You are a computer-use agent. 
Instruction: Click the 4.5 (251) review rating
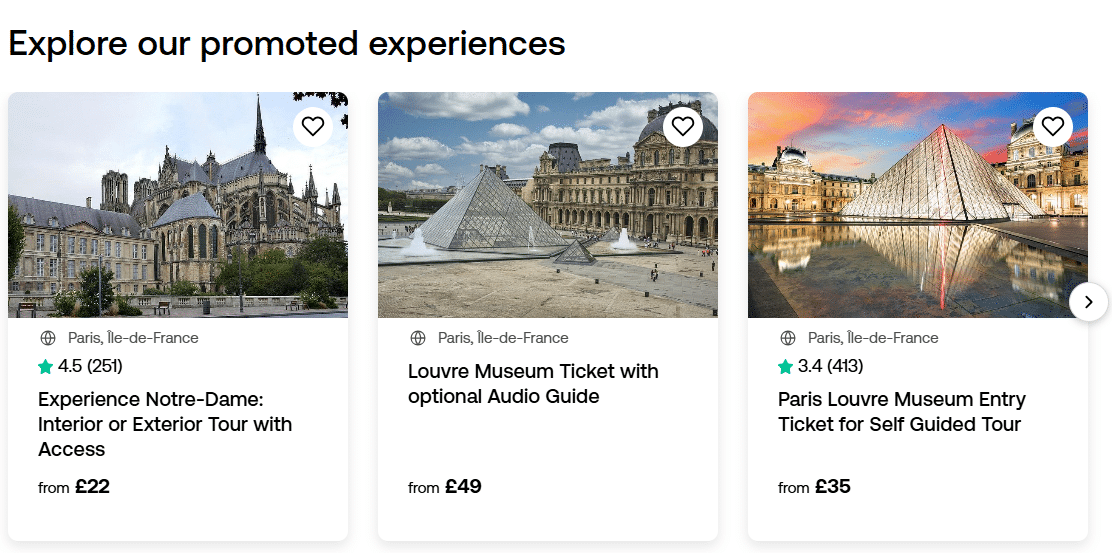pos(90,366)
